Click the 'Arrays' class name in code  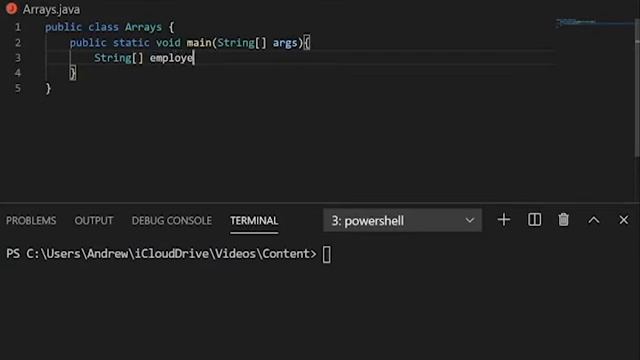pyautogui.click(x=143, y=27)
